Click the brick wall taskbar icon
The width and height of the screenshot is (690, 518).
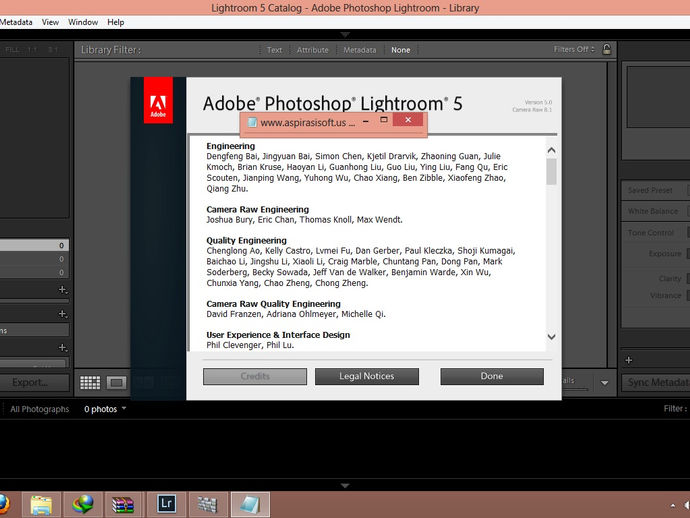[x=207, y=504]
